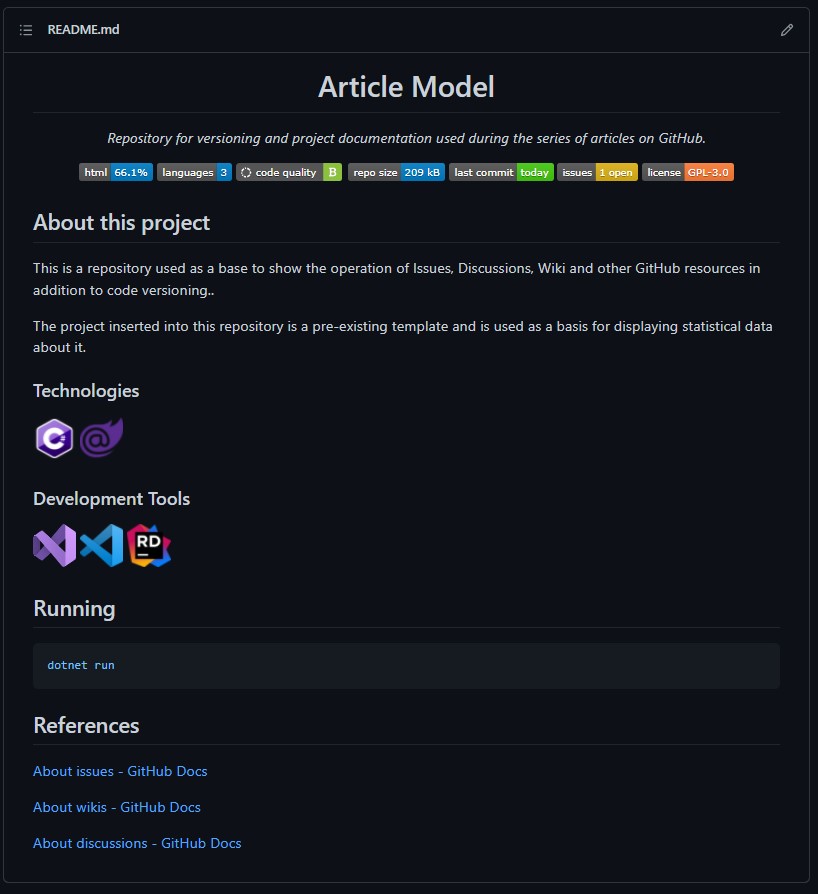The width and height of the screenshot is (818, 894).
Task: Open the issues 1 open badge
Action: 597,172
